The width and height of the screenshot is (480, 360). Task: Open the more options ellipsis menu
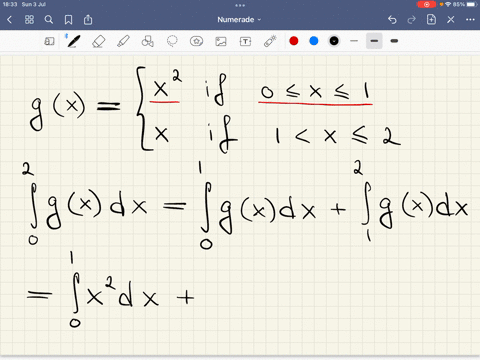coord(470,20)
